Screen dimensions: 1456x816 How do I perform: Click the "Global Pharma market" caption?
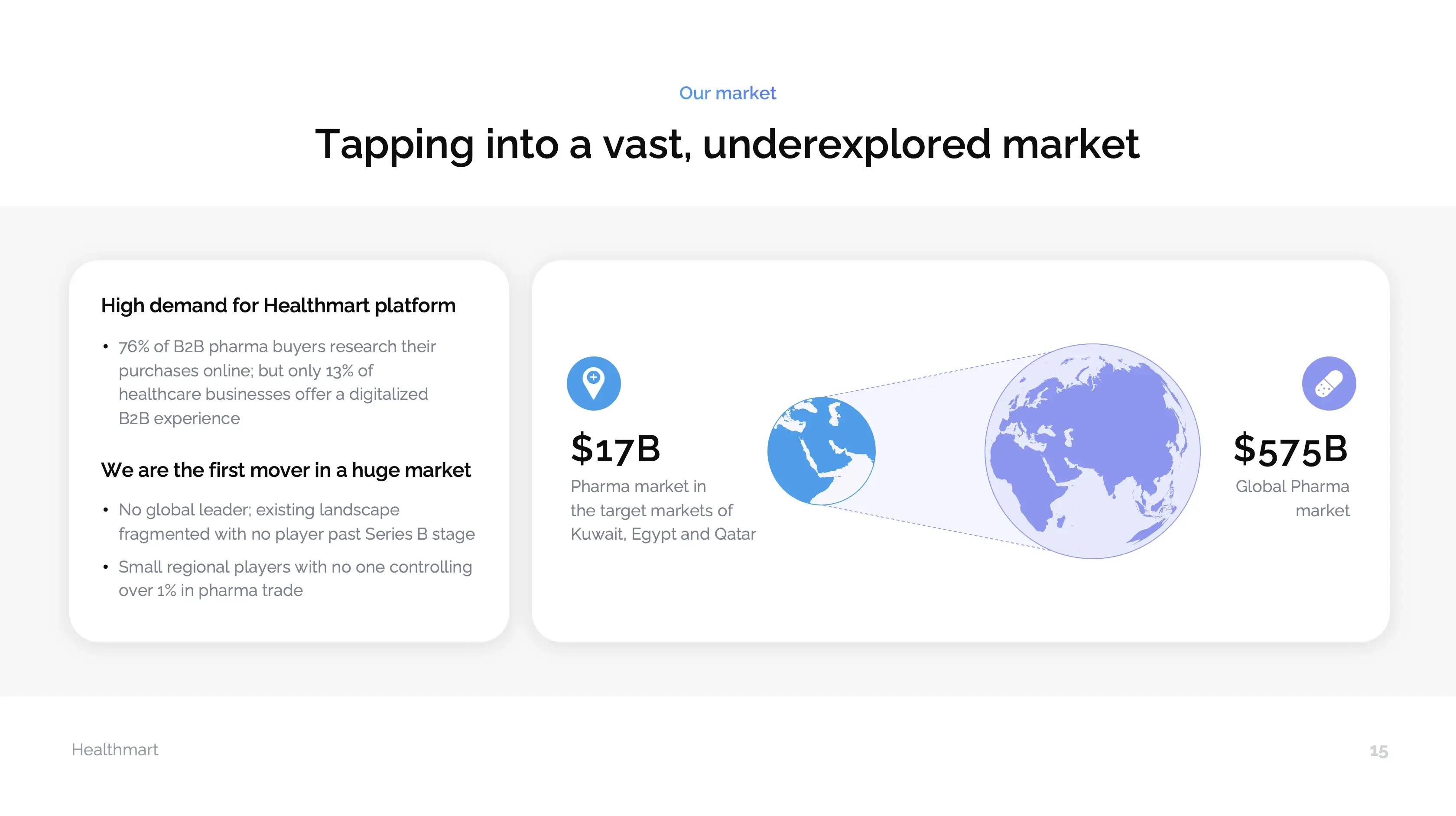click(1292, 499)
